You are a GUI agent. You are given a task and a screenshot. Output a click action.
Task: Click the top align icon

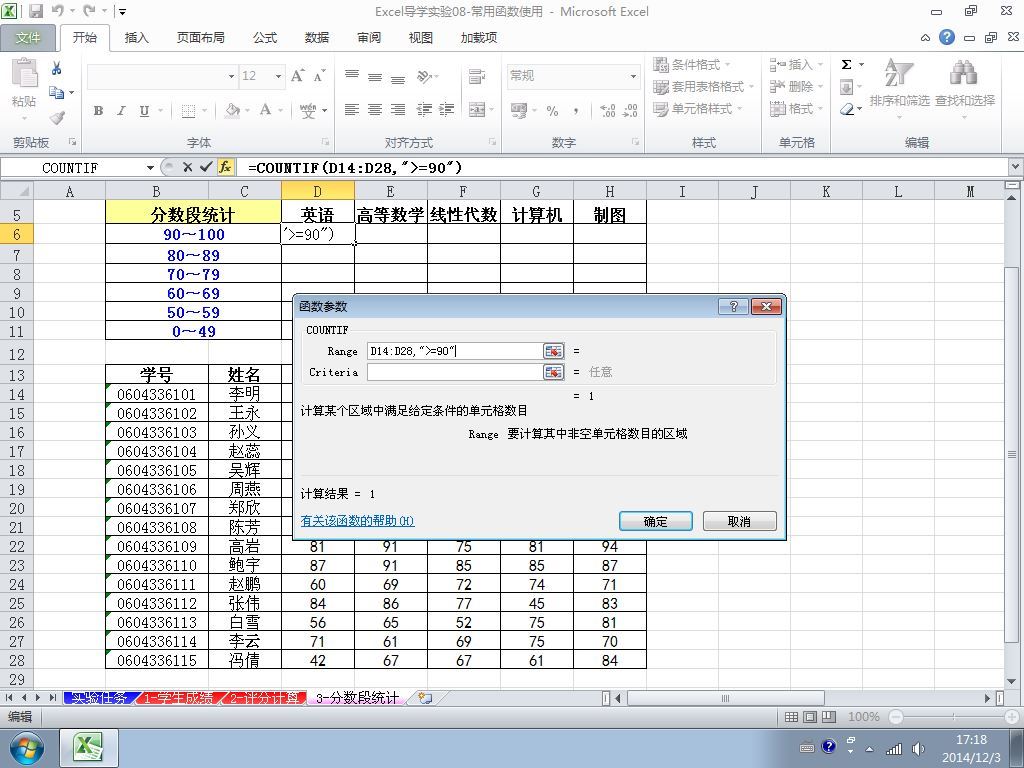[x=352, y=75]
